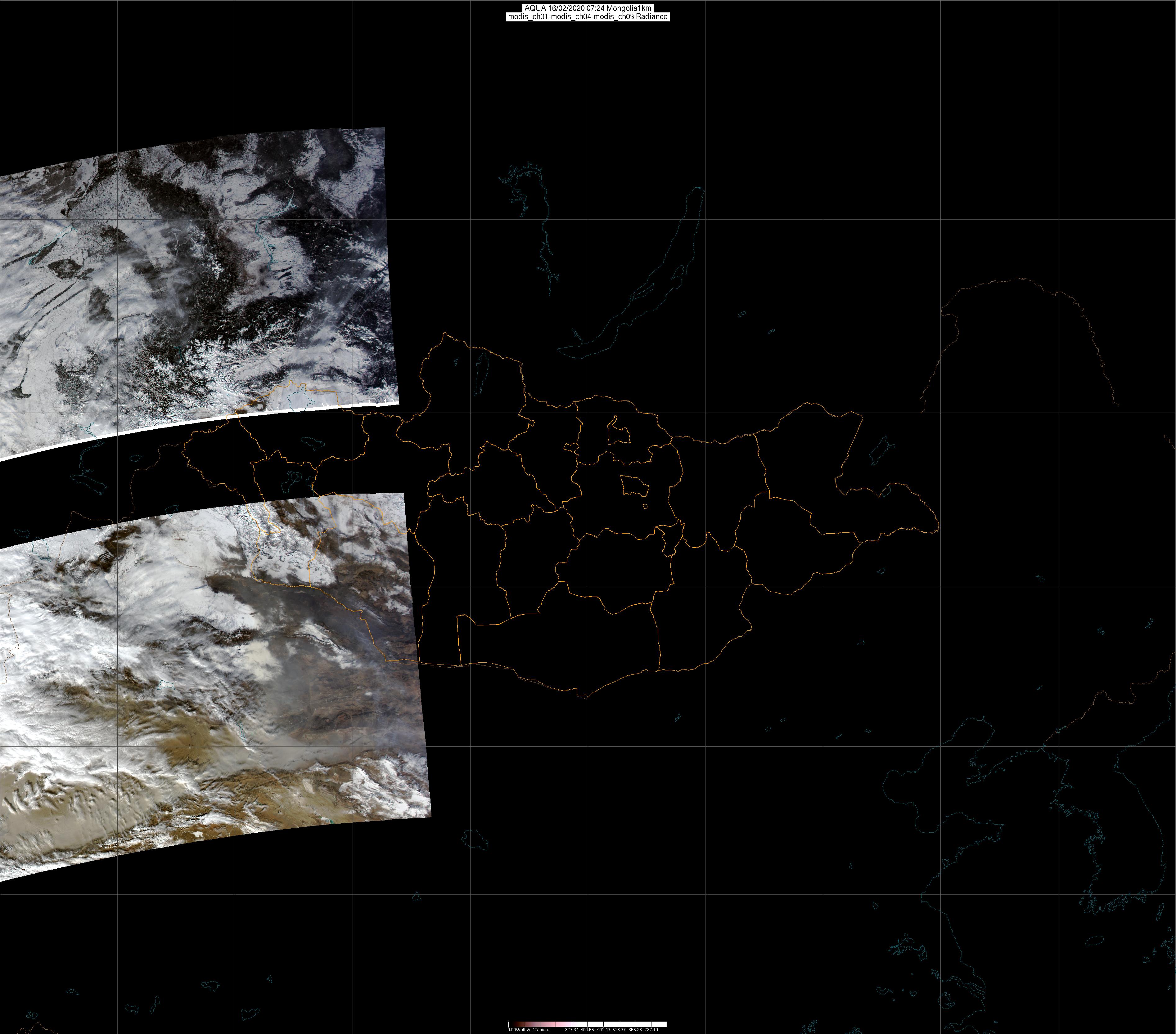Click the 0.00Watts/m^2/micro colorbar label
The image size is (1176, 1034).
528,1030
